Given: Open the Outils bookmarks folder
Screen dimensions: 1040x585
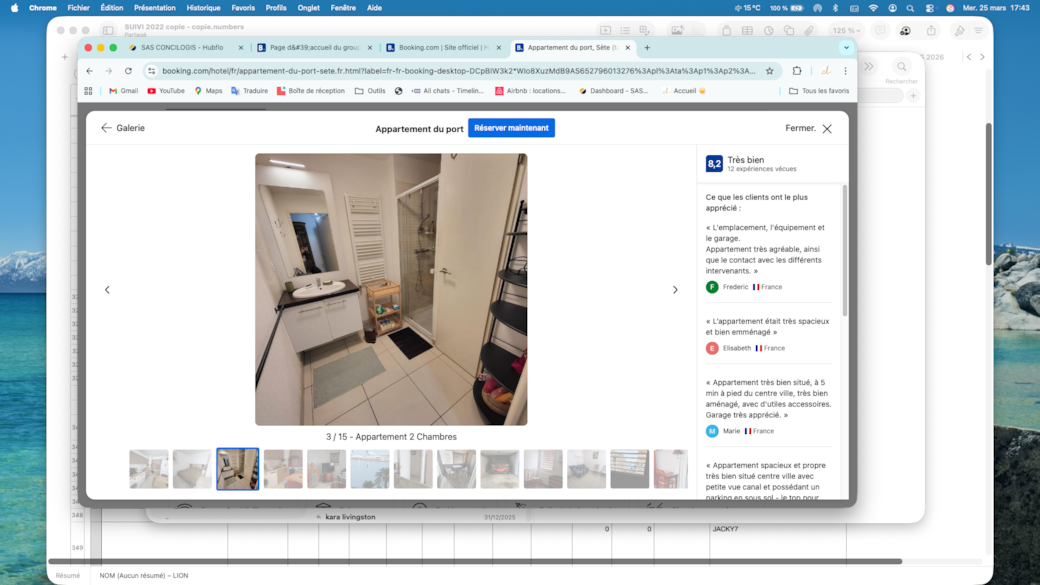Looking at the screenshot, I should [x=370, y=91].
